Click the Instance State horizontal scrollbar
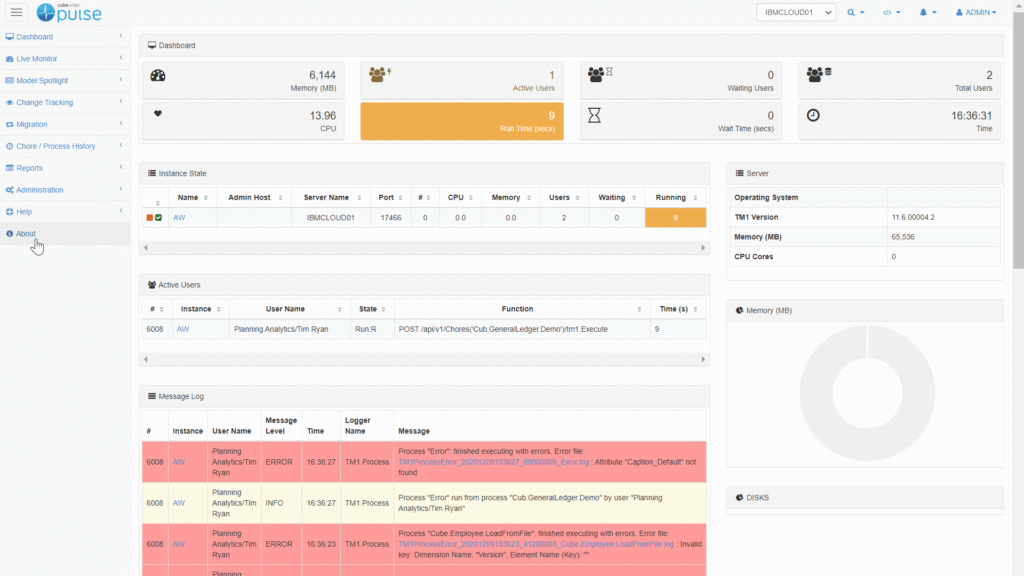 click(424, 247)
